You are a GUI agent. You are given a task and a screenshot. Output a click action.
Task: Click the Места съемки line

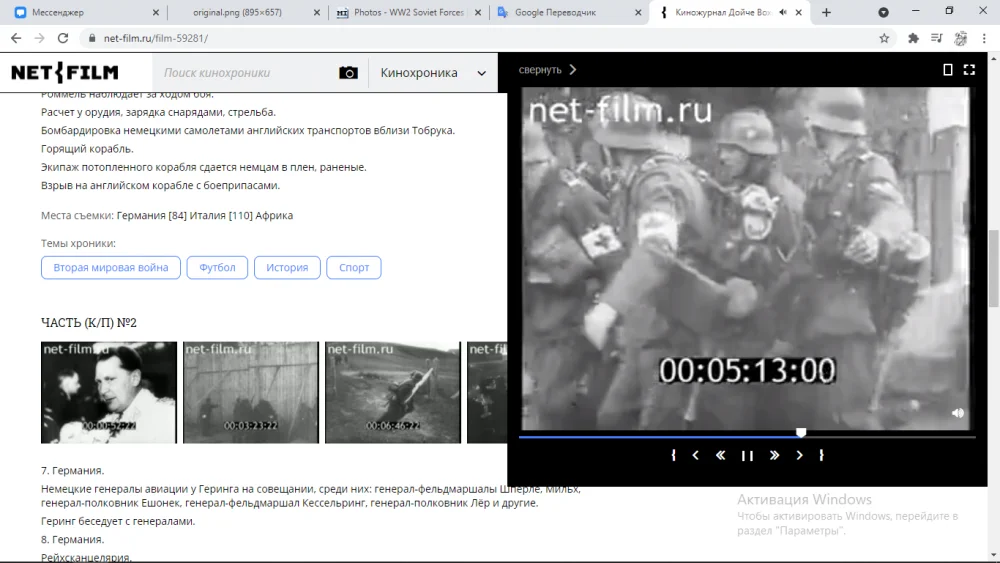[x=167, y=216]
